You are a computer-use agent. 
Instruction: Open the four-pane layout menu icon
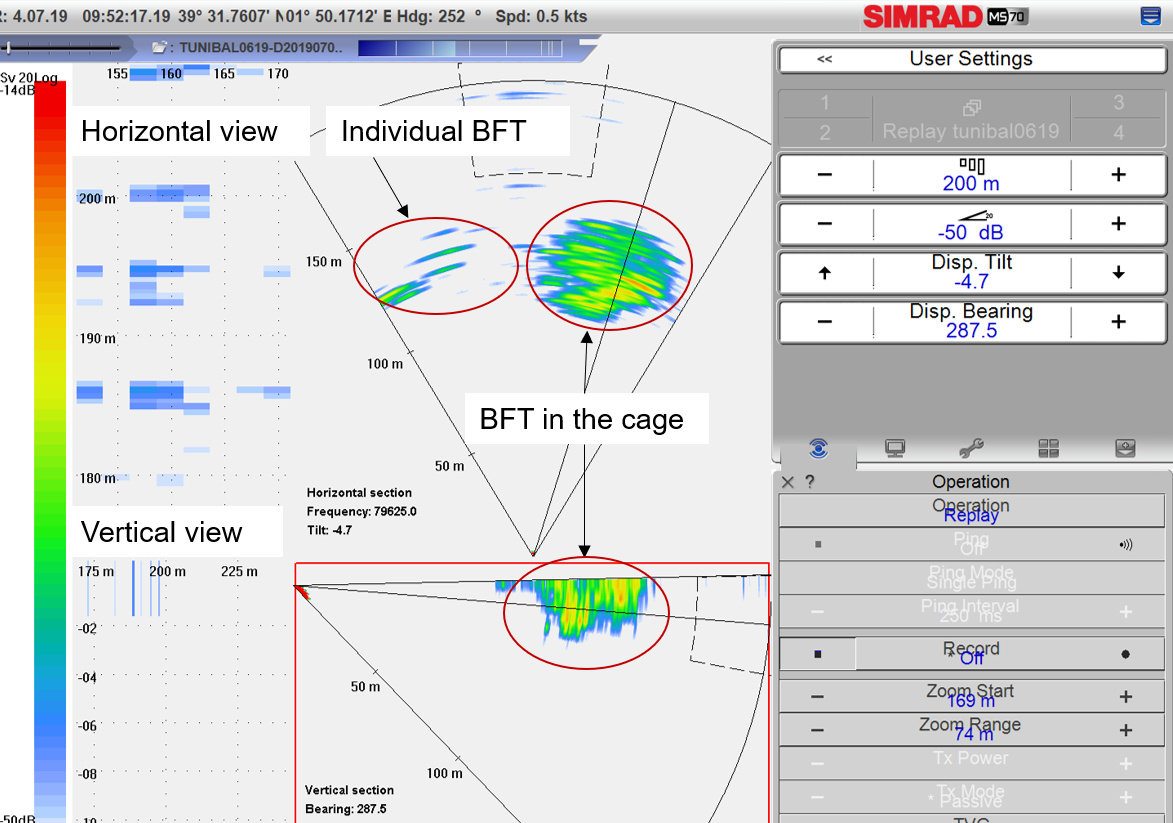(1048, 449)
